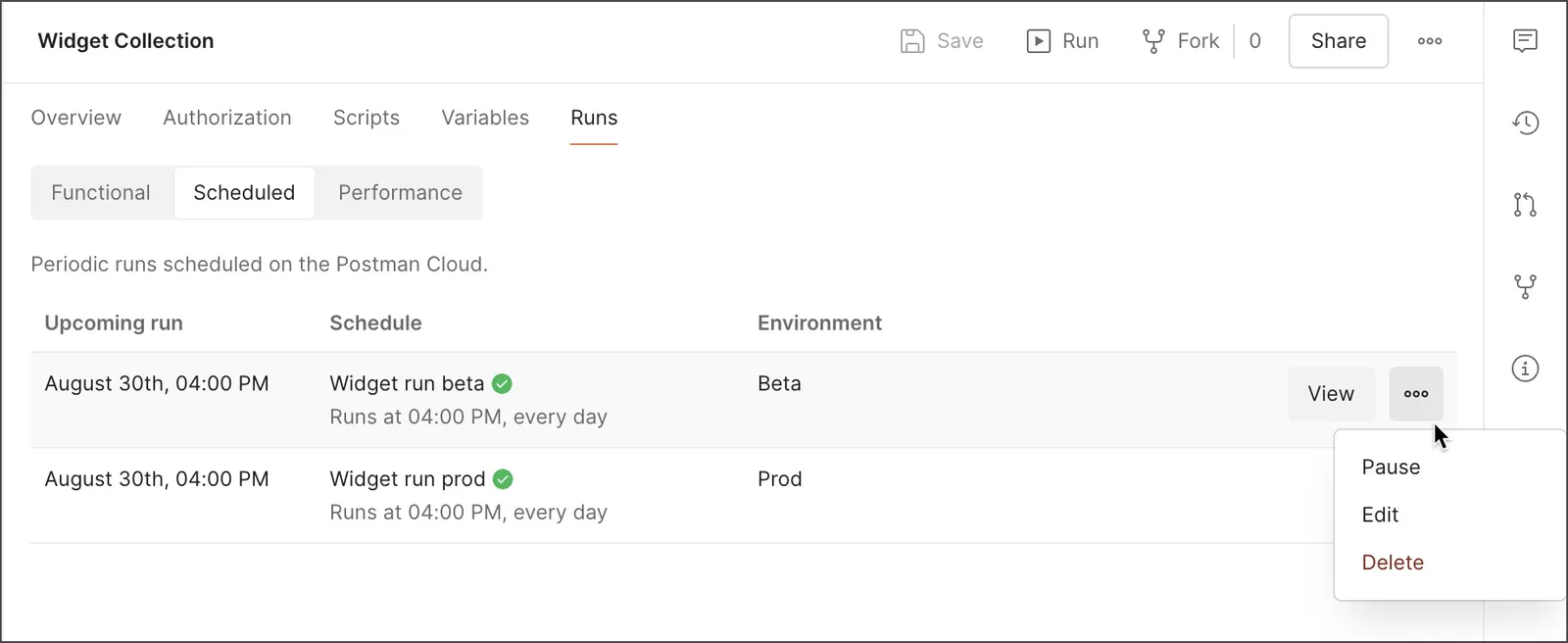Click the Widget run beta schedule name

(407, 384)
